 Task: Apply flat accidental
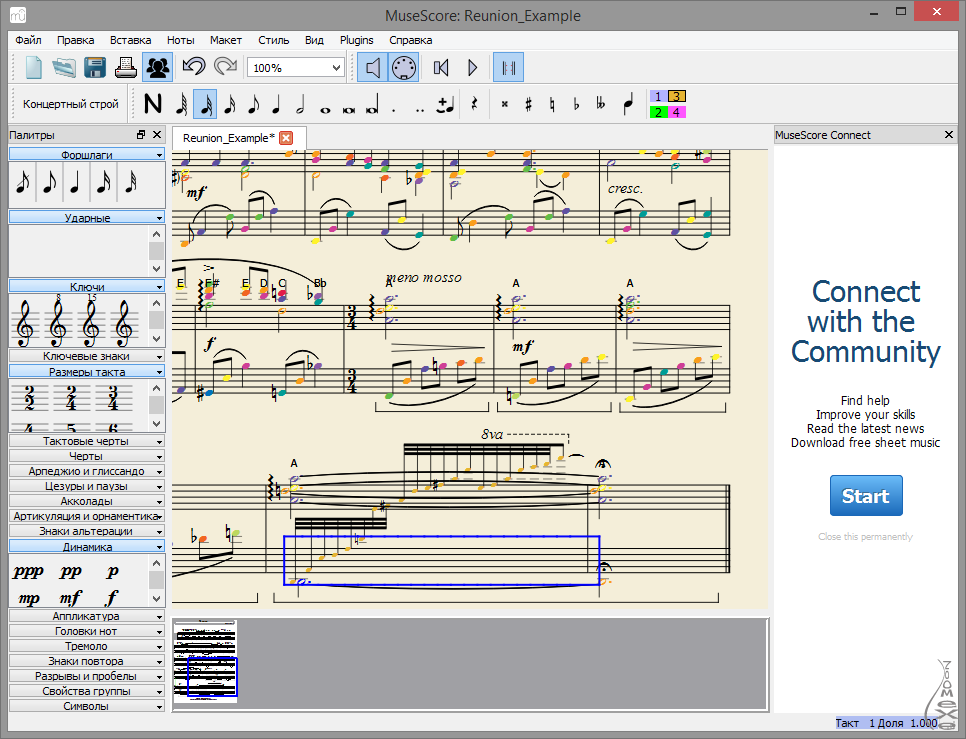577,104
